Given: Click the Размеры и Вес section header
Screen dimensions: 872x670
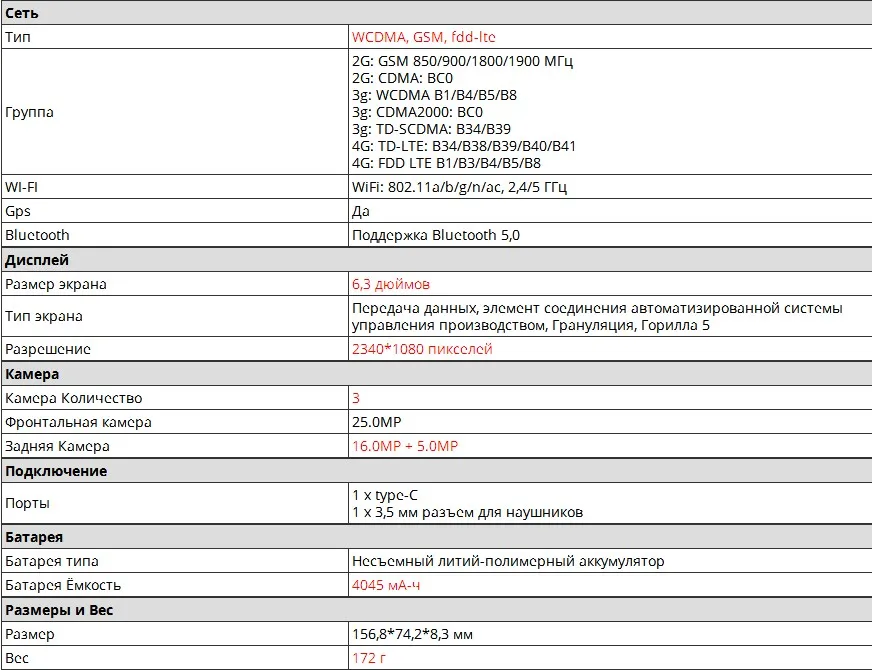Looking at the screenshot, I should pos(59,610).
